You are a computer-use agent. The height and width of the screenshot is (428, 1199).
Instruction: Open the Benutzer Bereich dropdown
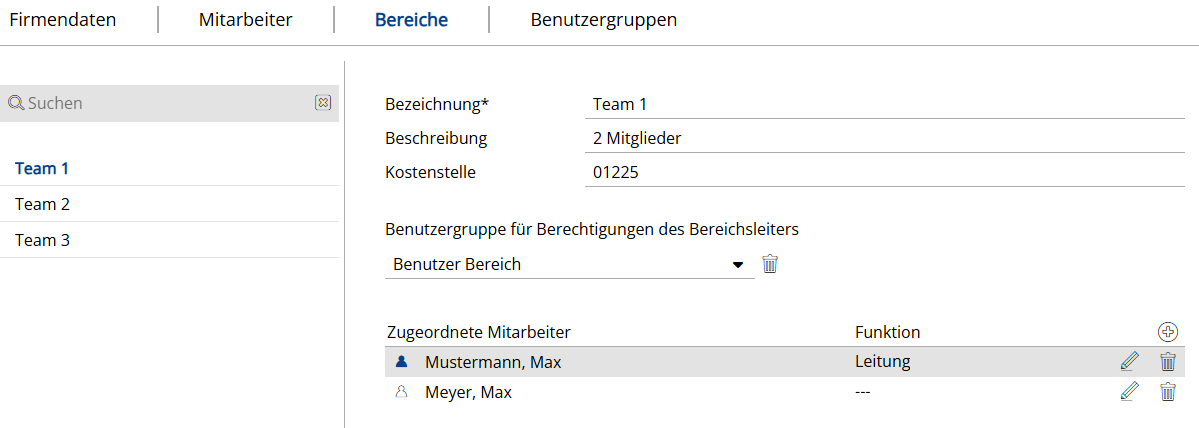pos(738,265)
